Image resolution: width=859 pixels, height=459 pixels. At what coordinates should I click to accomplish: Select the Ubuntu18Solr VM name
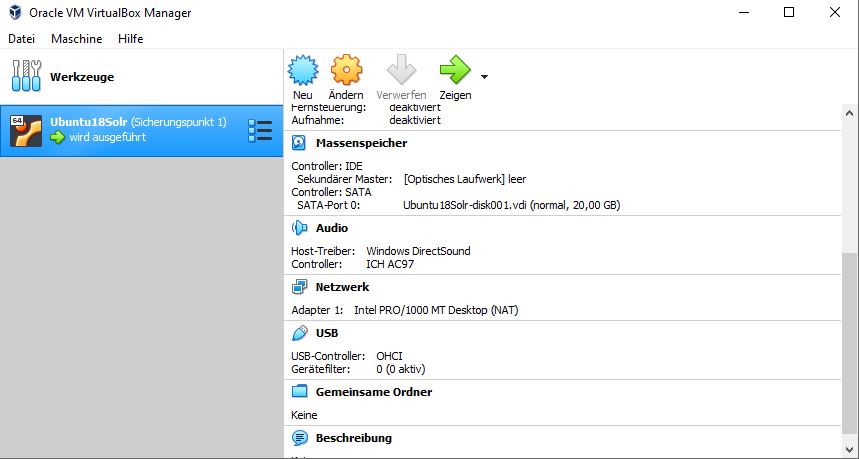[89, 122]
